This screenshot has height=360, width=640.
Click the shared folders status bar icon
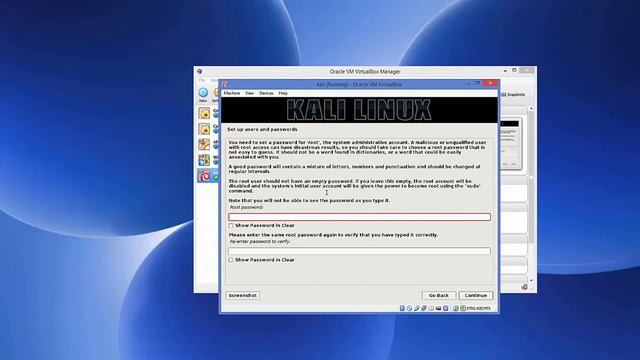[x=431, y=308]
